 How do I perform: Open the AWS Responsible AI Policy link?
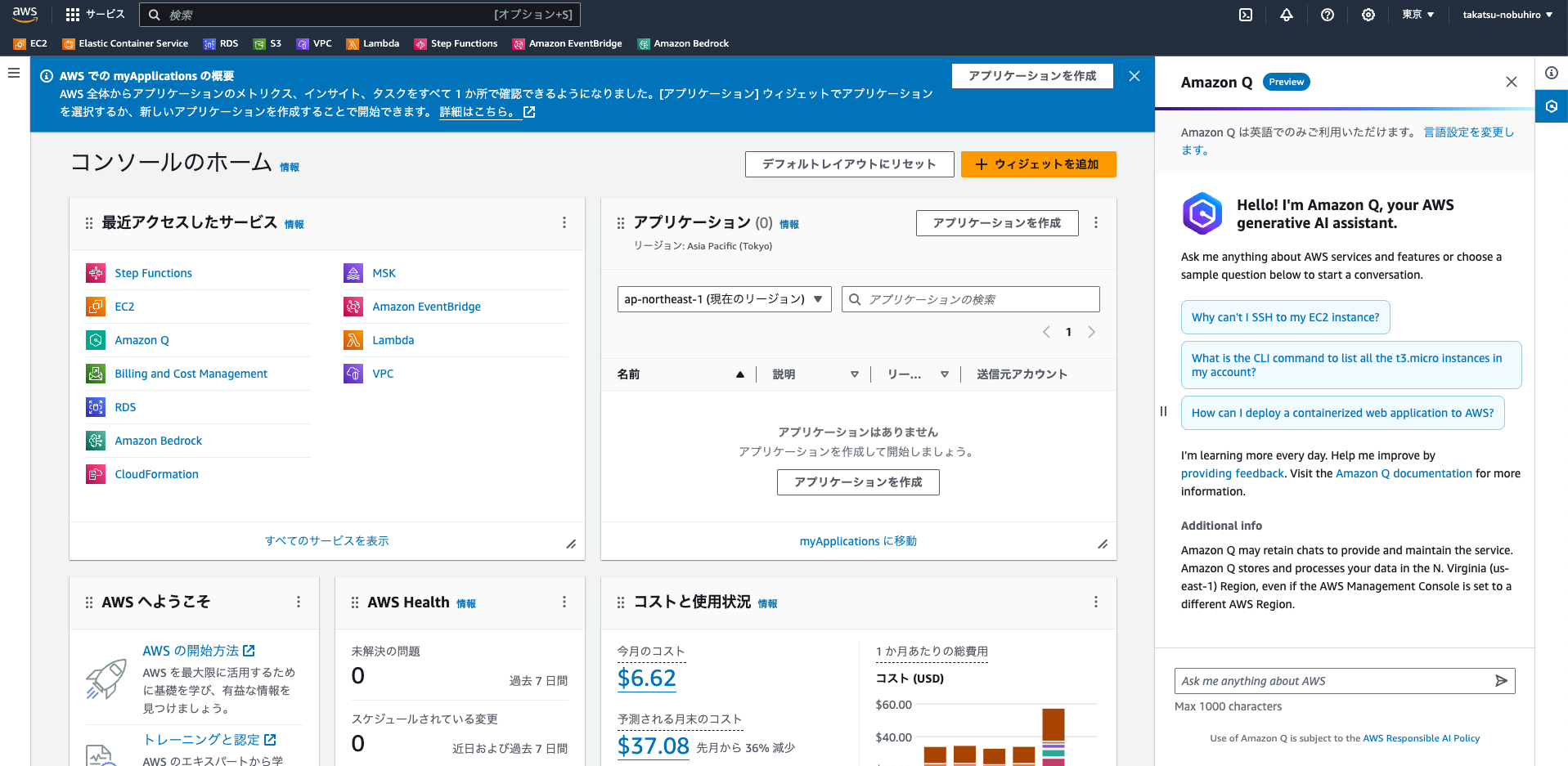[1422, 738]
